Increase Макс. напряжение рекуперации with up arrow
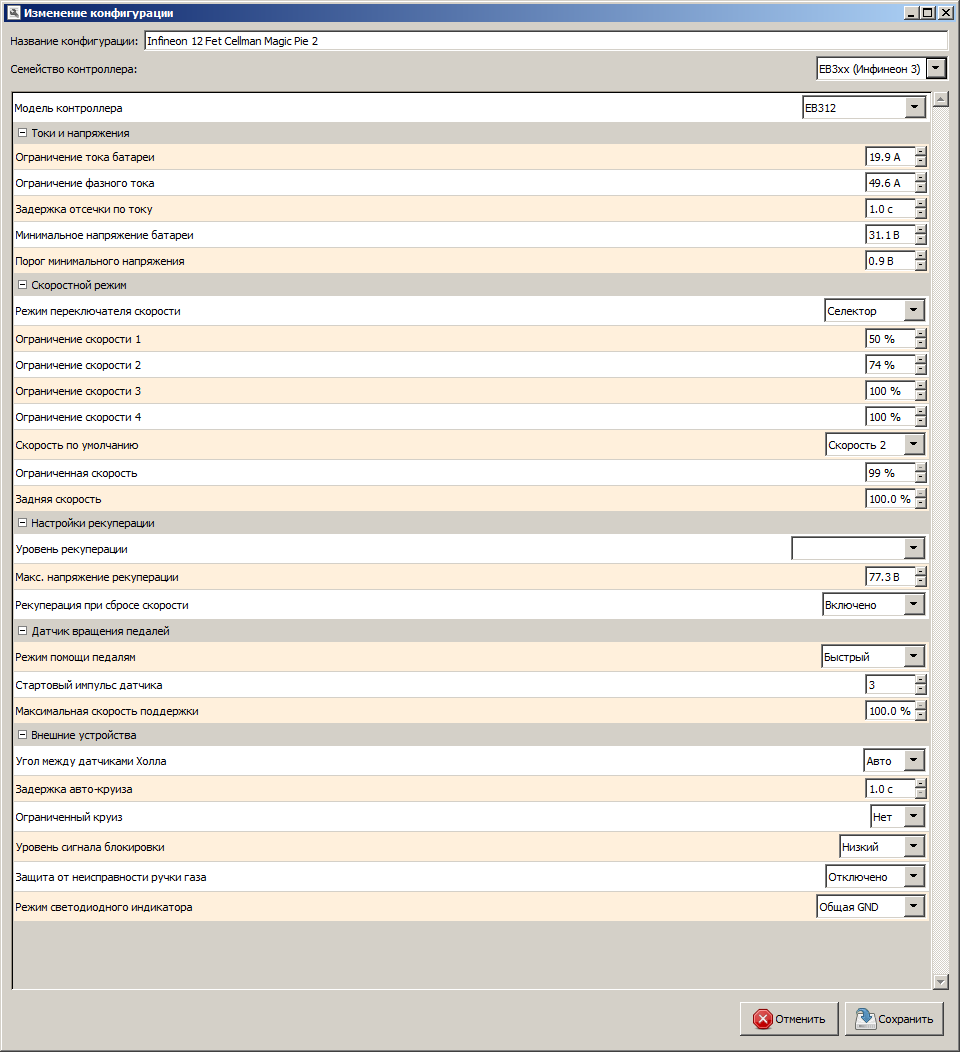The width and height of the screenshot is (960, 1052). (921, 572)
